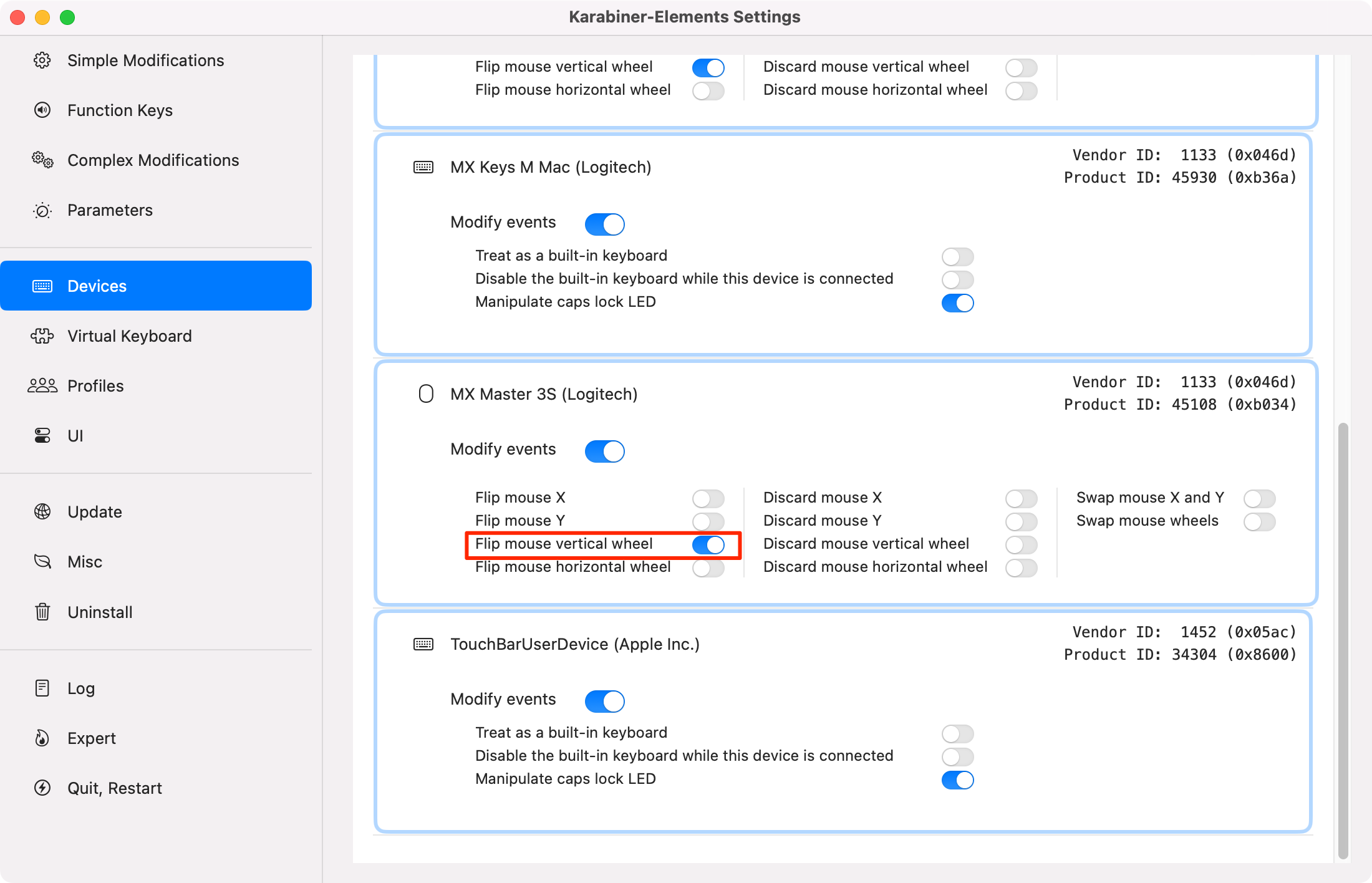The height and width of the screenshot is (883, 1372).
Task: Click the Function Keys speaker icon
Action: tap(42, 110)
